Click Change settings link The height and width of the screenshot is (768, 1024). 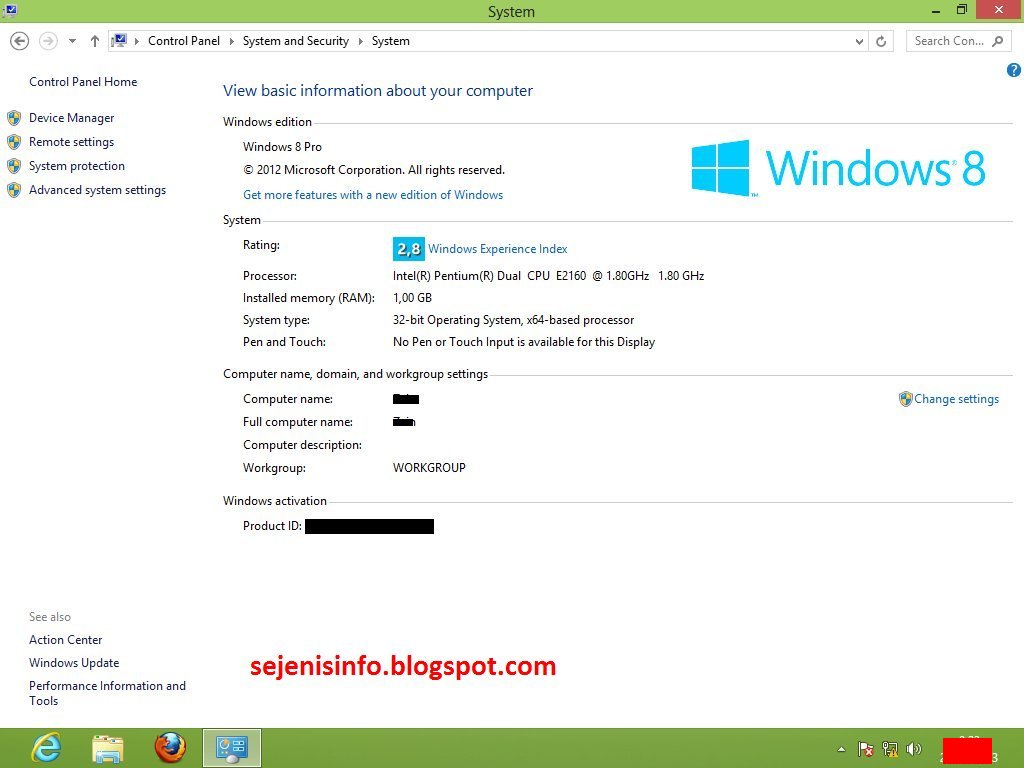point(956,399)
